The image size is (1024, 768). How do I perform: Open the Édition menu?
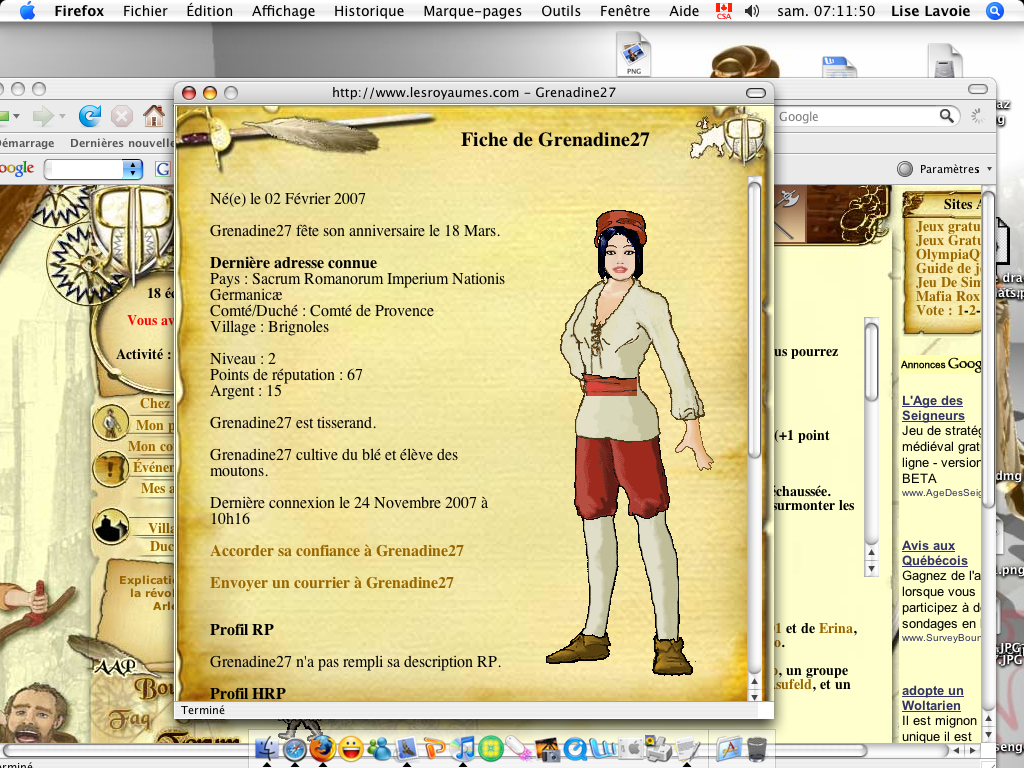pyautogui.click(x=210, y=11)
